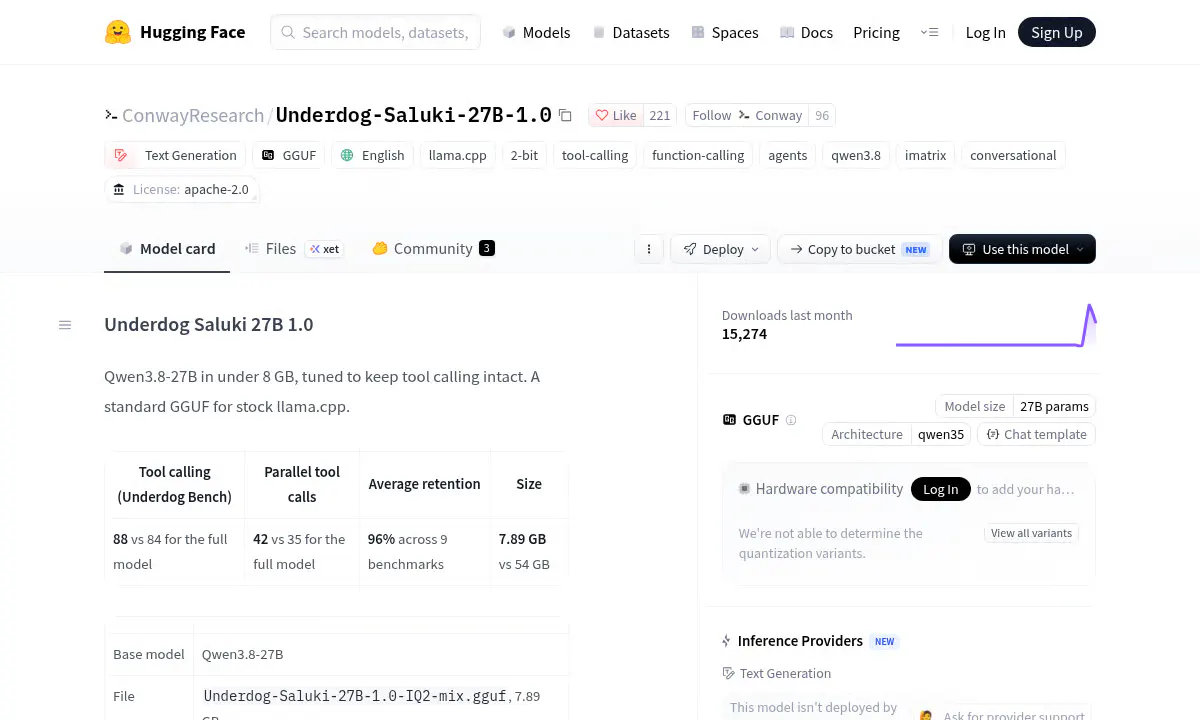1200x720 pixels.
Task: Follow Conway organization
Action: 747,115
